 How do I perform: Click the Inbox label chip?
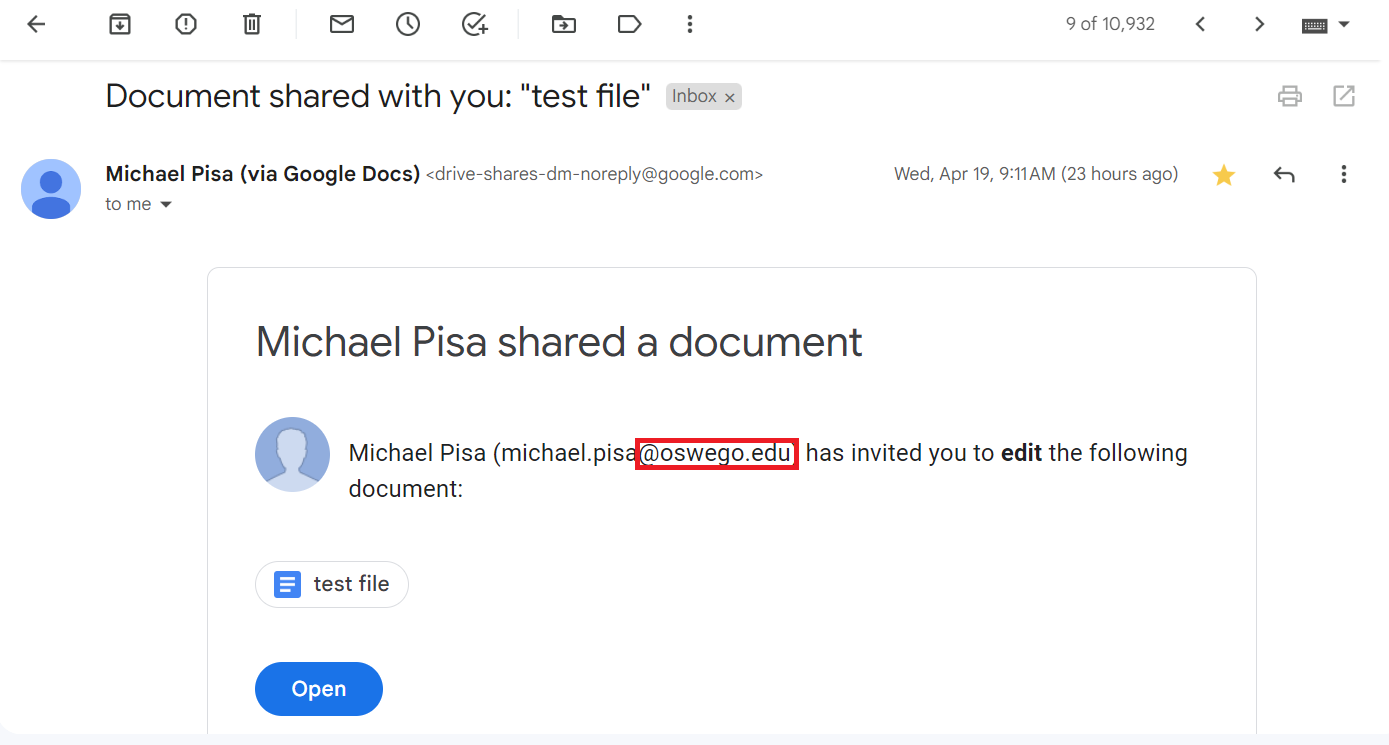tap(694, 96)
